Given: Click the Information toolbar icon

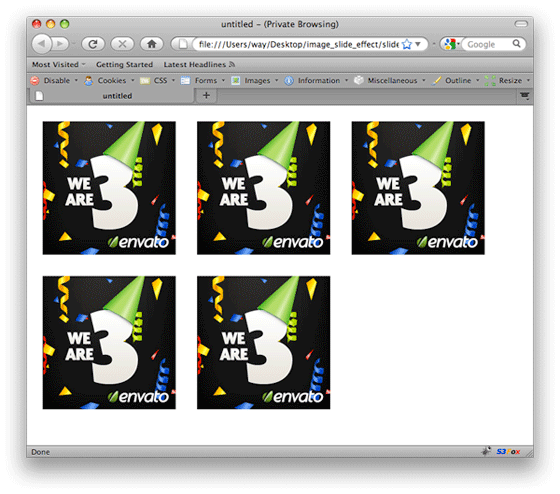Looking at the screenshot, I should pos(289,81).
